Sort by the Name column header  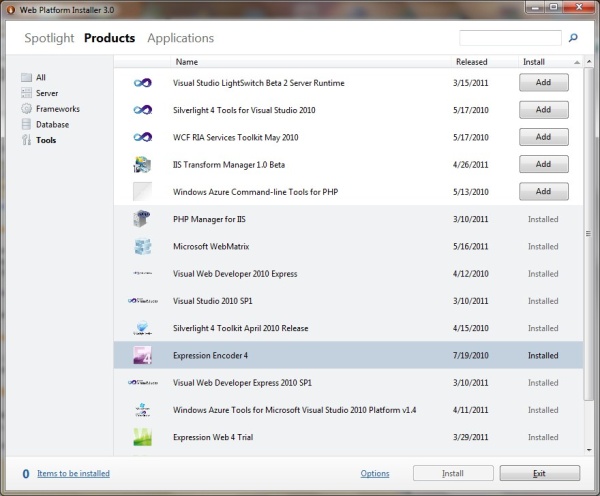(311, 62)
